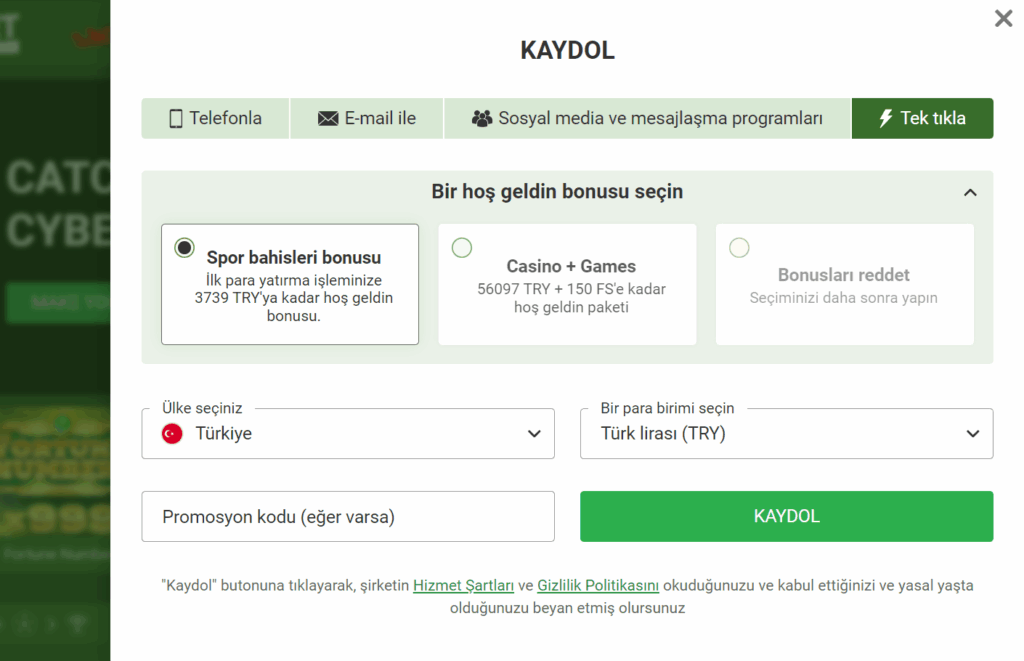This screenshot has height=661, width=1024.
Task: Collapse the hoş geldin bonusu section with the chevron
Action: click(x=969, y=191)
